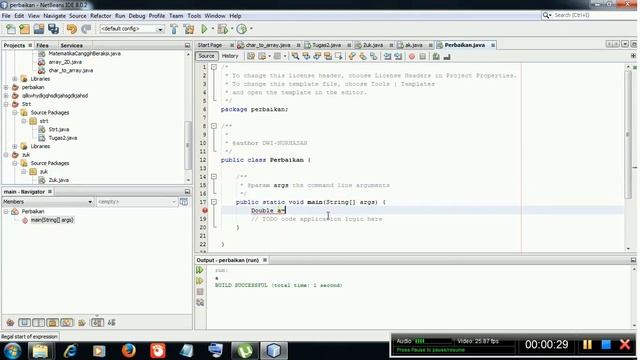Stop the screen recording with blue square
The image size is (640, 360).
(x=606, y=344)
